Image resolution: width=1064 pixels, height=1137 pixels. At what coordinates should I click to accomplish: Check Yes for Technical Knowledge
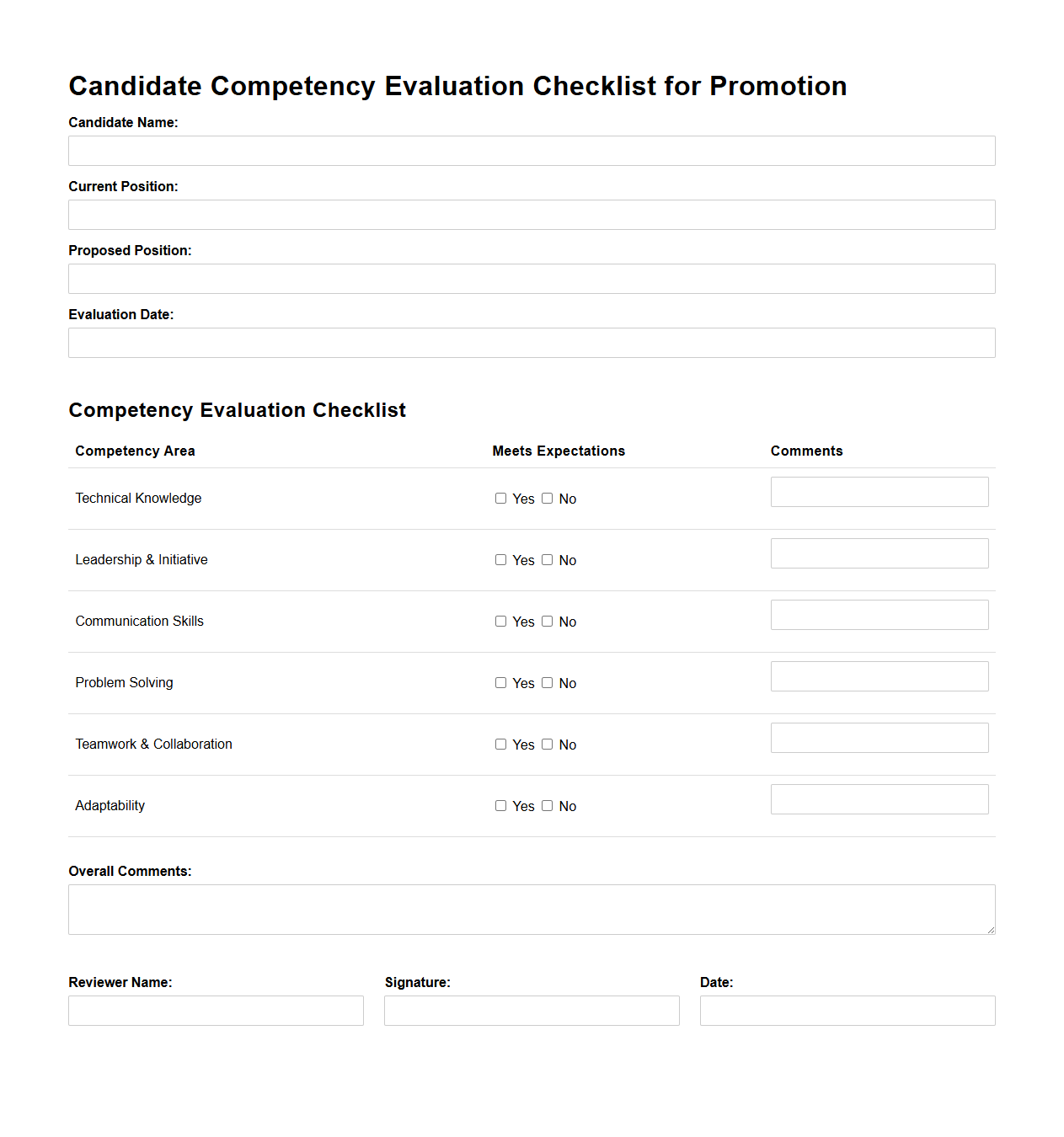pyautogui.click(x=500, y=499)
